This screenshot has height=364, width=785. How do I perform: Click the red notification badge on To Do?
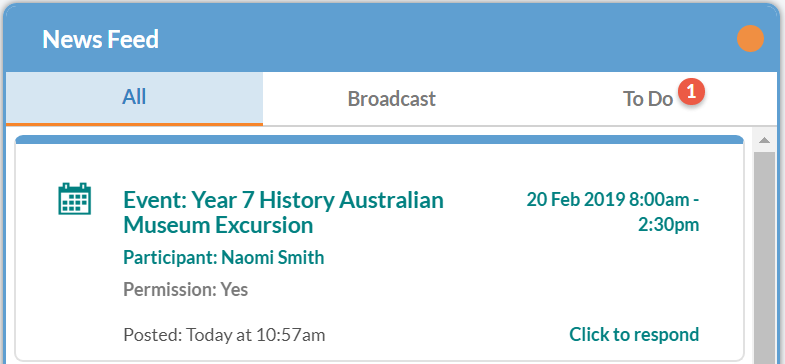pos(691,92)
